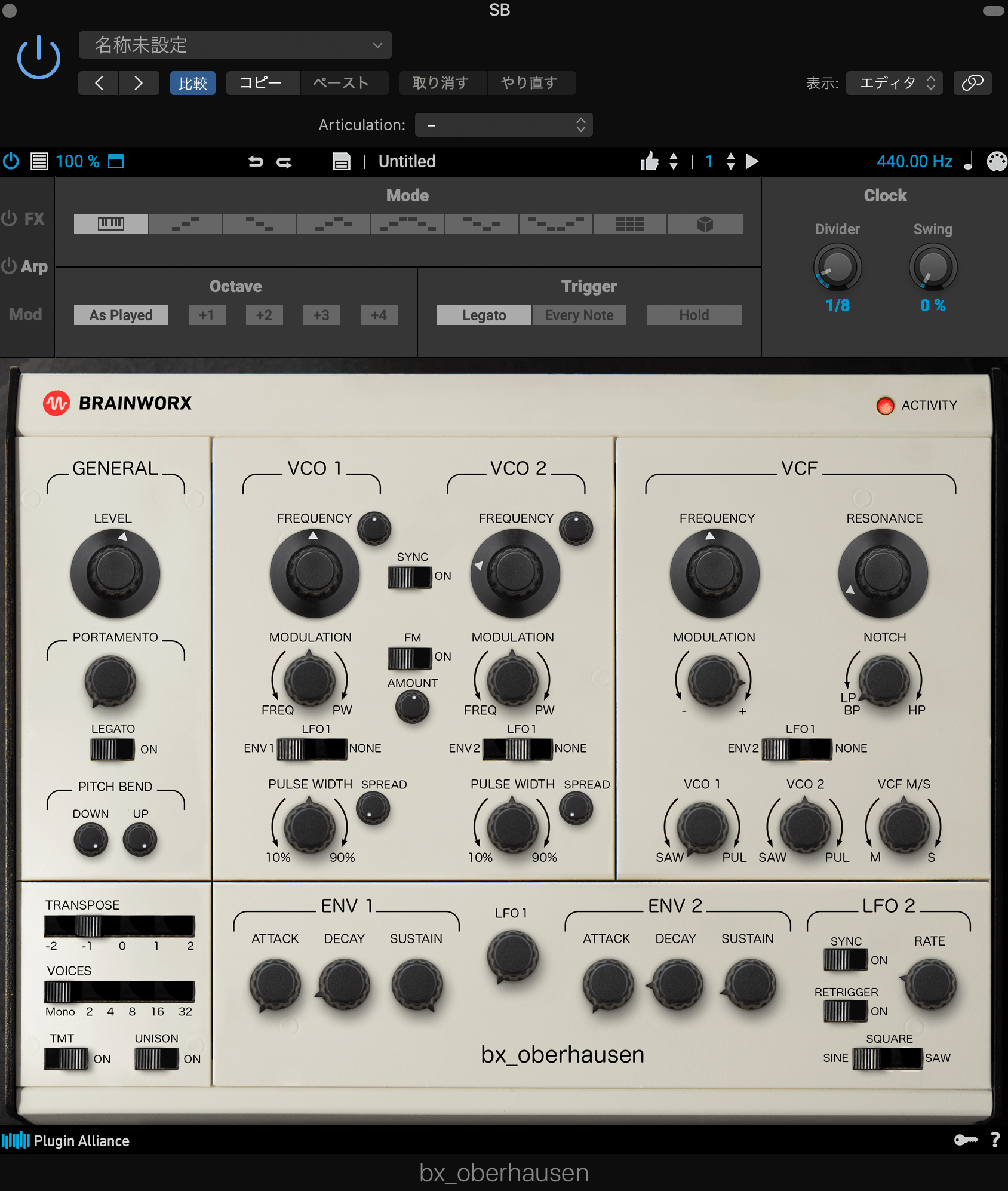Select As Played octave option
The image size is (1008, 1191).
click(x=121, y=315)
